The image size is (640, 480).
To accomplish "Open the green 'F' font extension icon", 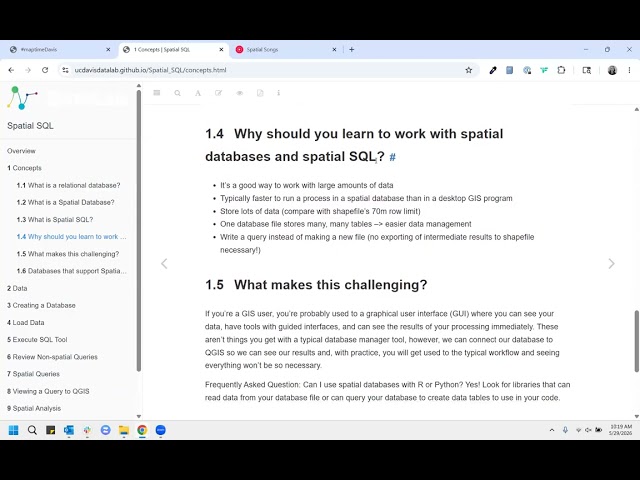I will [x=544, y=70].
